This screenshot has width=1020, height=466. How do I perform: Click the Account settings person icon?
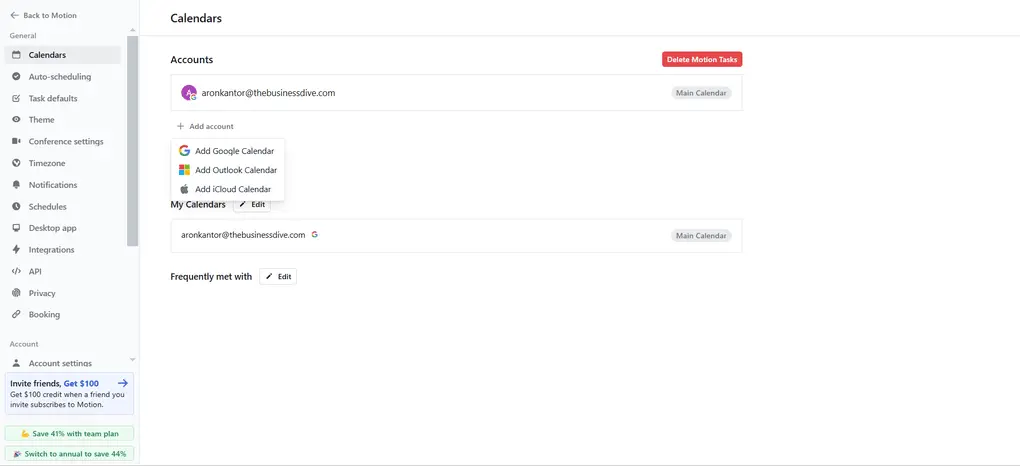16,363
